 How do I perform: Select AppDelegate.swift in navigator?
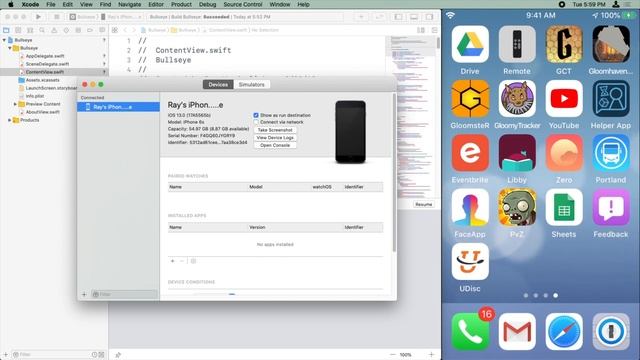pos(45,56)
